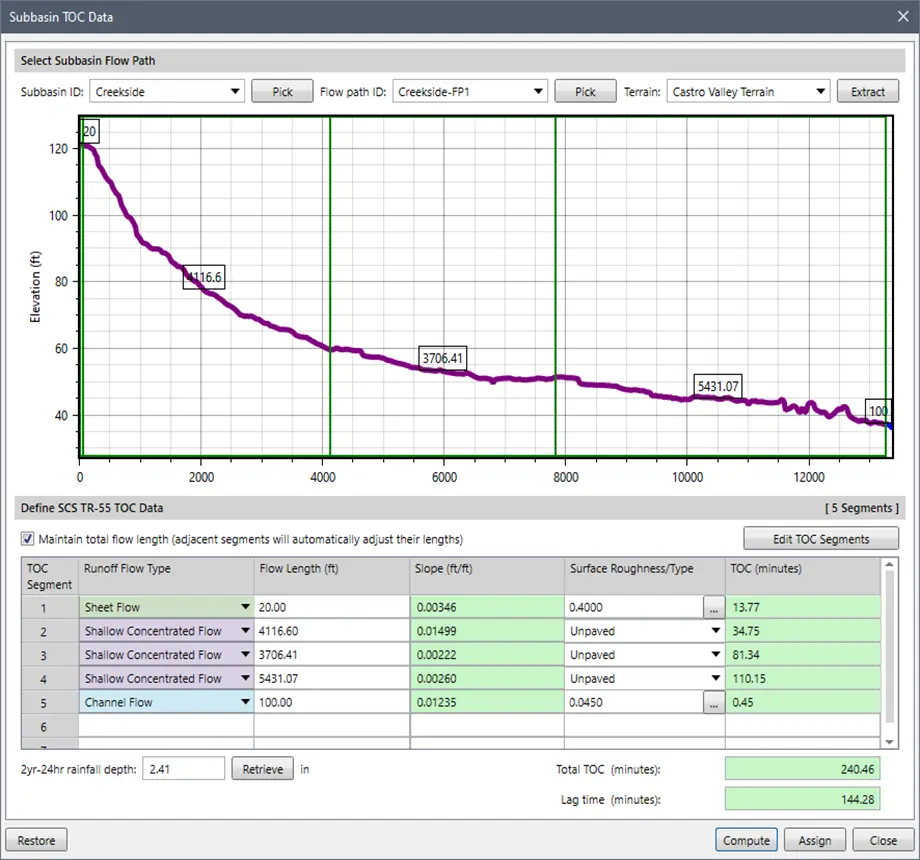
Task: Click the ellipsis button for Sheet Flow roughness
Action: (x=712, y=607)
